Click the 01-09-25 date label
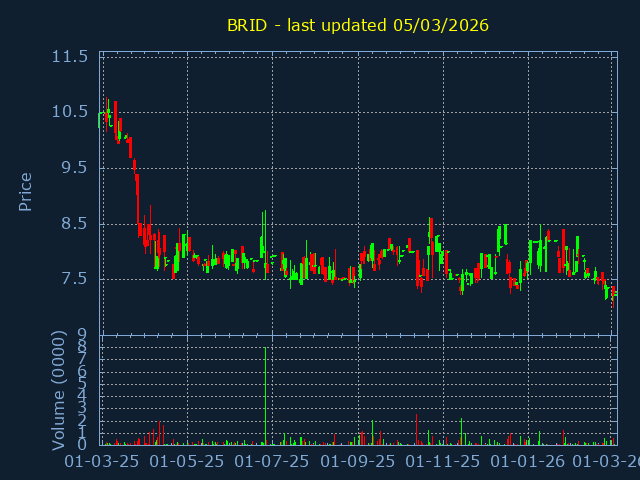Screen dimensions: 640x480 click(x=358, y=462)
